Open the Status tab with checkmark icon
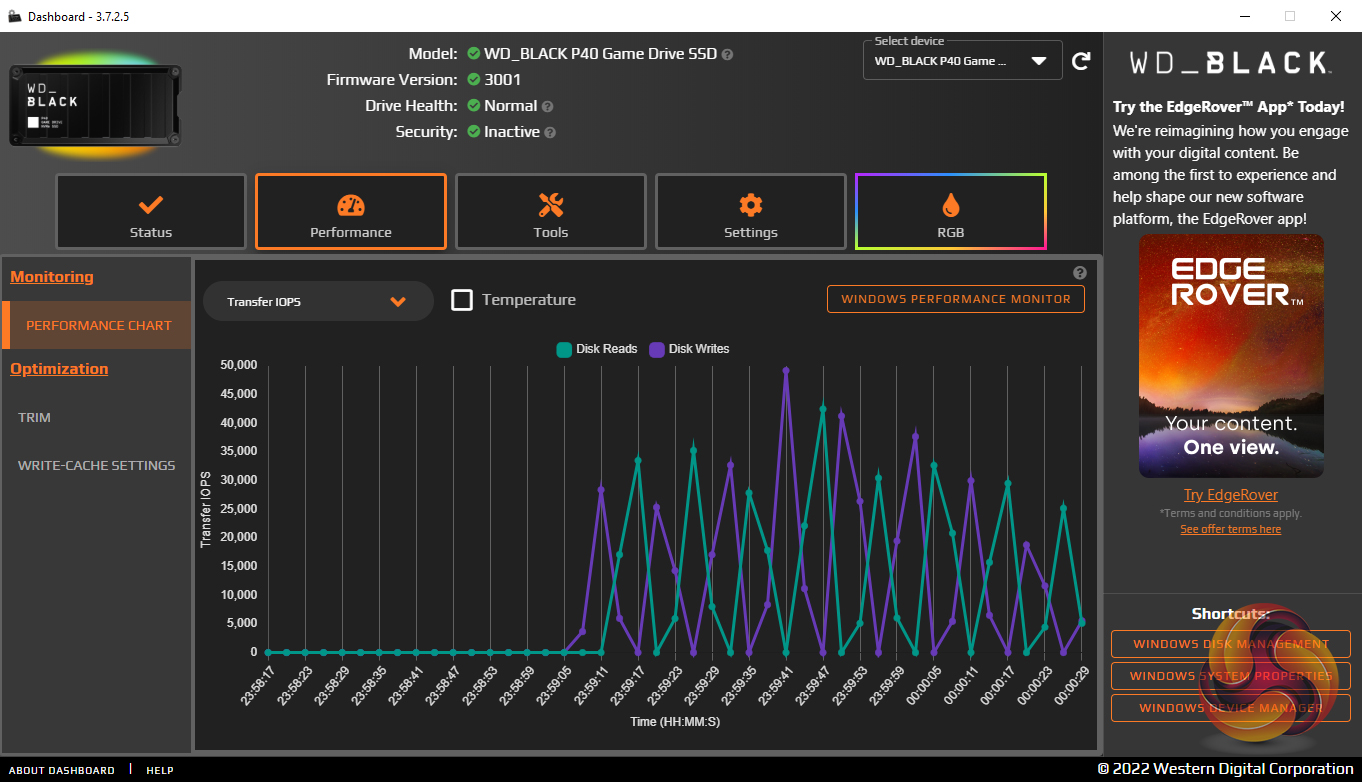The image size is (1362, 782). [x=151, y=212]
